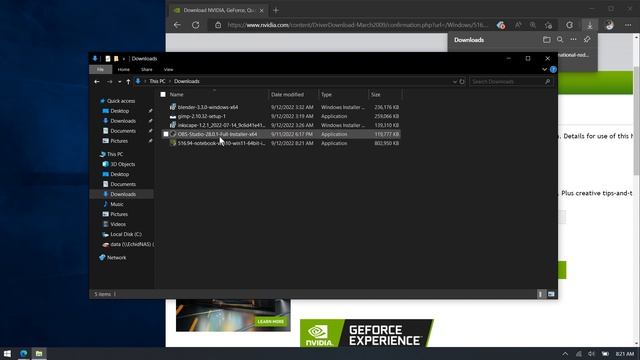
Task: Open address bar history dropdown in Explorer
Action: [x=455, y=82]
